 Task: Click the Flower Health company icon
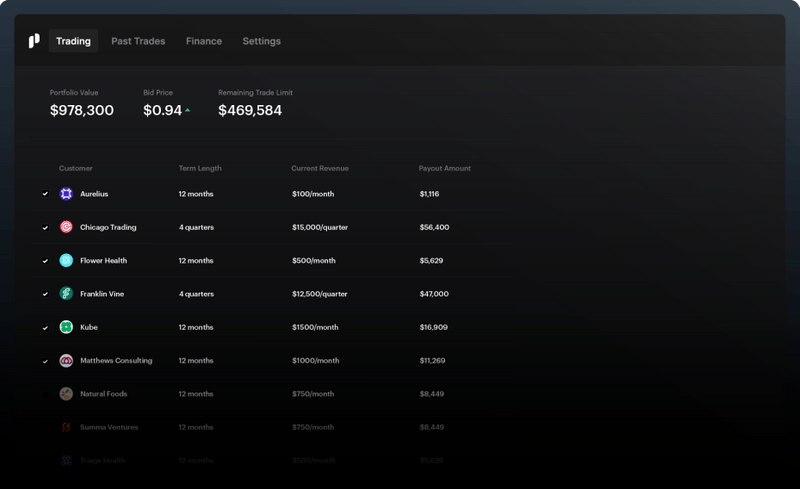(x=66, y=261)
